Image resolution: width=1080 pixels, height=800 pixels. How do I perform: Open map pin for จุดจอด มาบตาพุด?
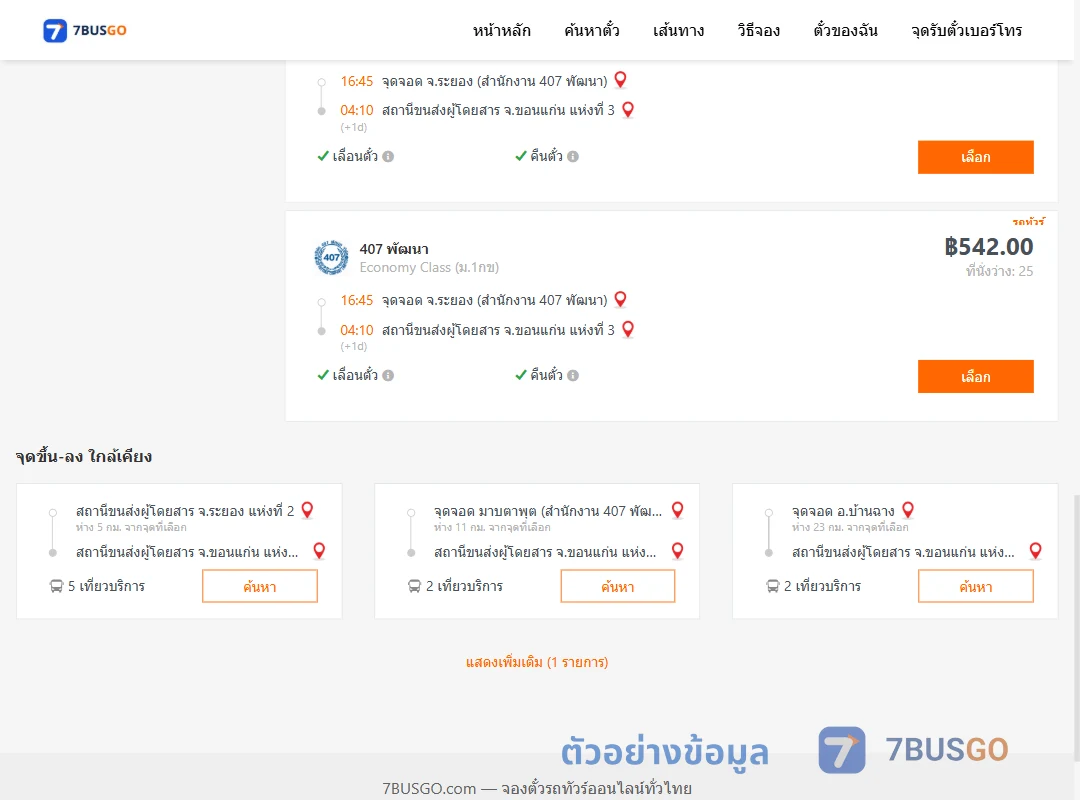(678, 510)
